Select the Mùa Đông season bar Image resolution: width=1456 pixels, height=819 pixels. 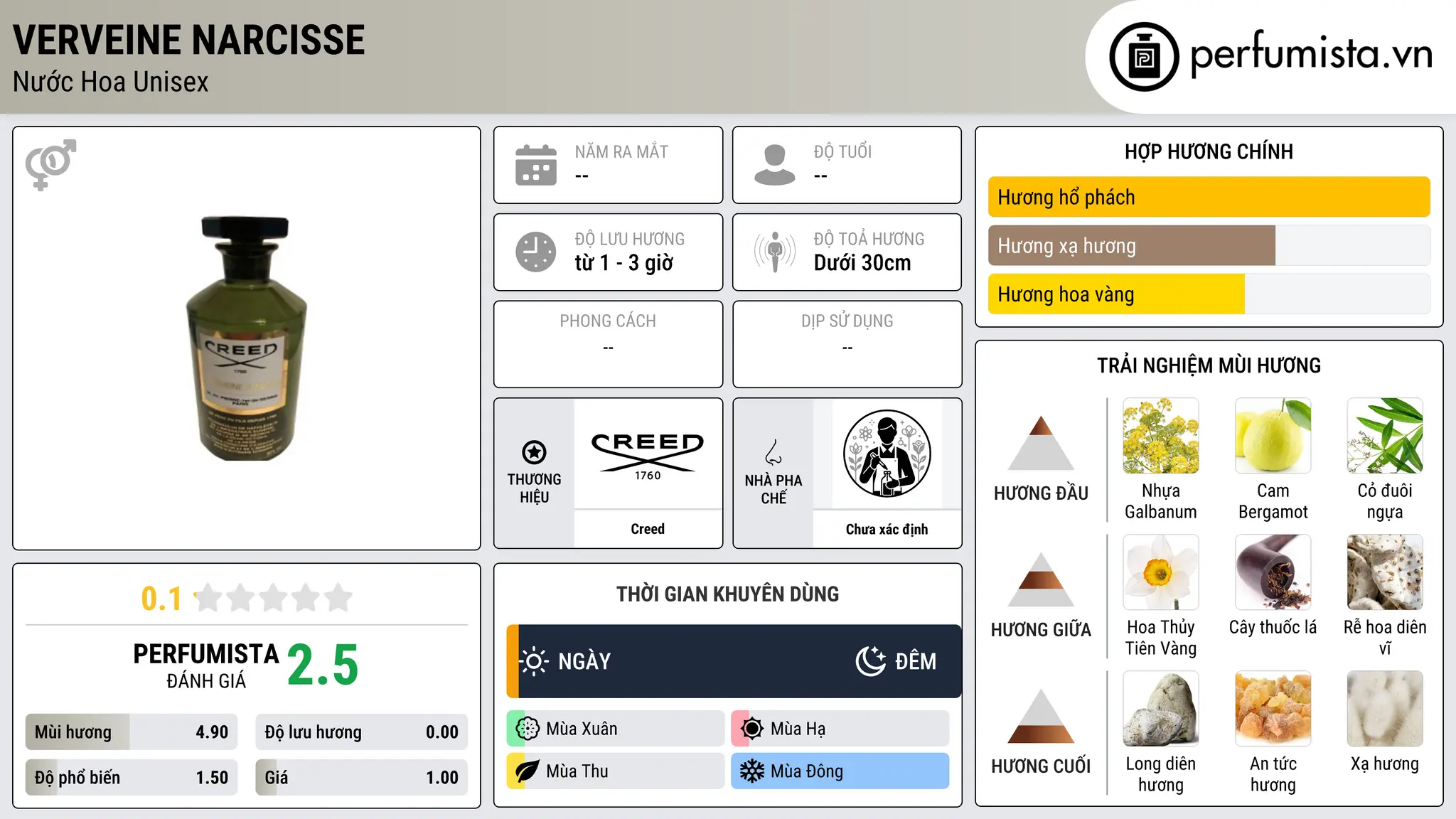[840, 771]
